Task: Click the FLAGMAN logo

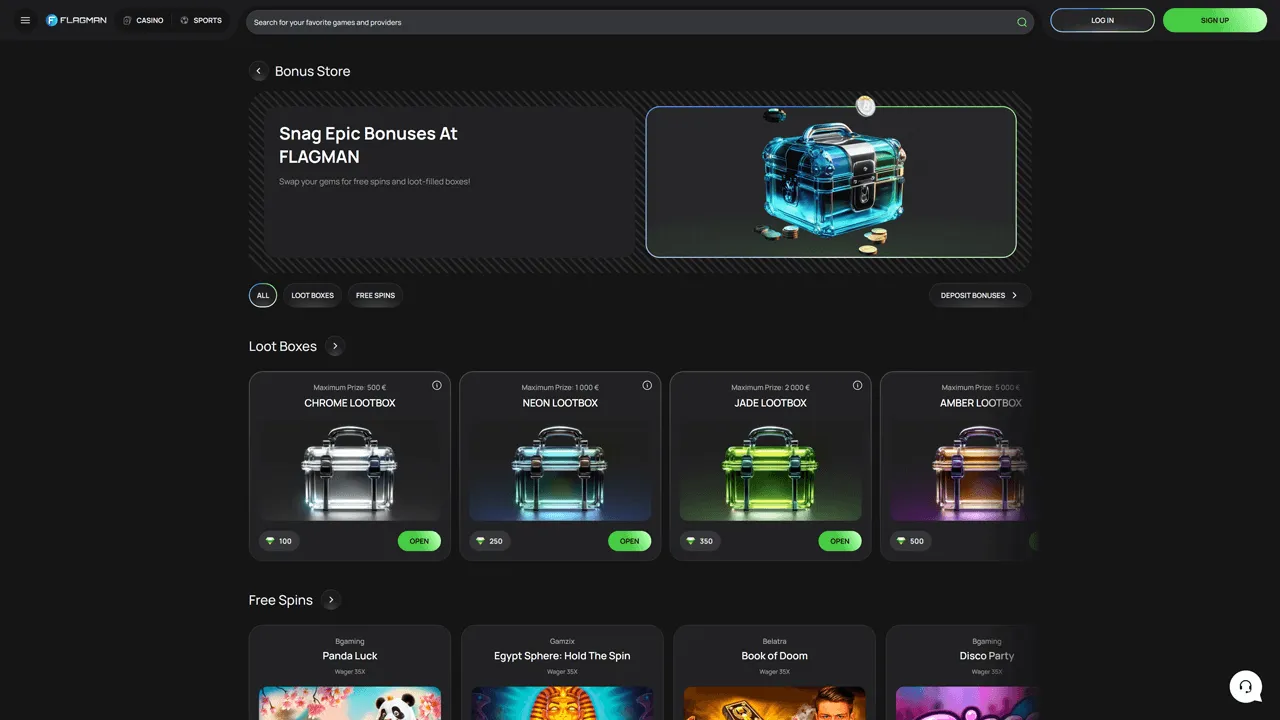Action: tap(76, 20)
